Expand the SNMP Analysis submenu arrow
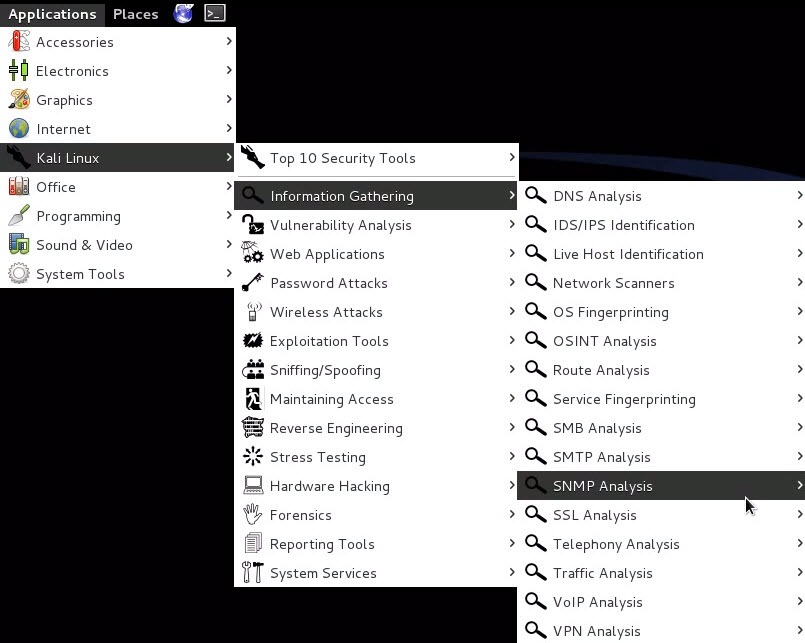The height and width of the screenshot is (643, 805). [800, 484]
